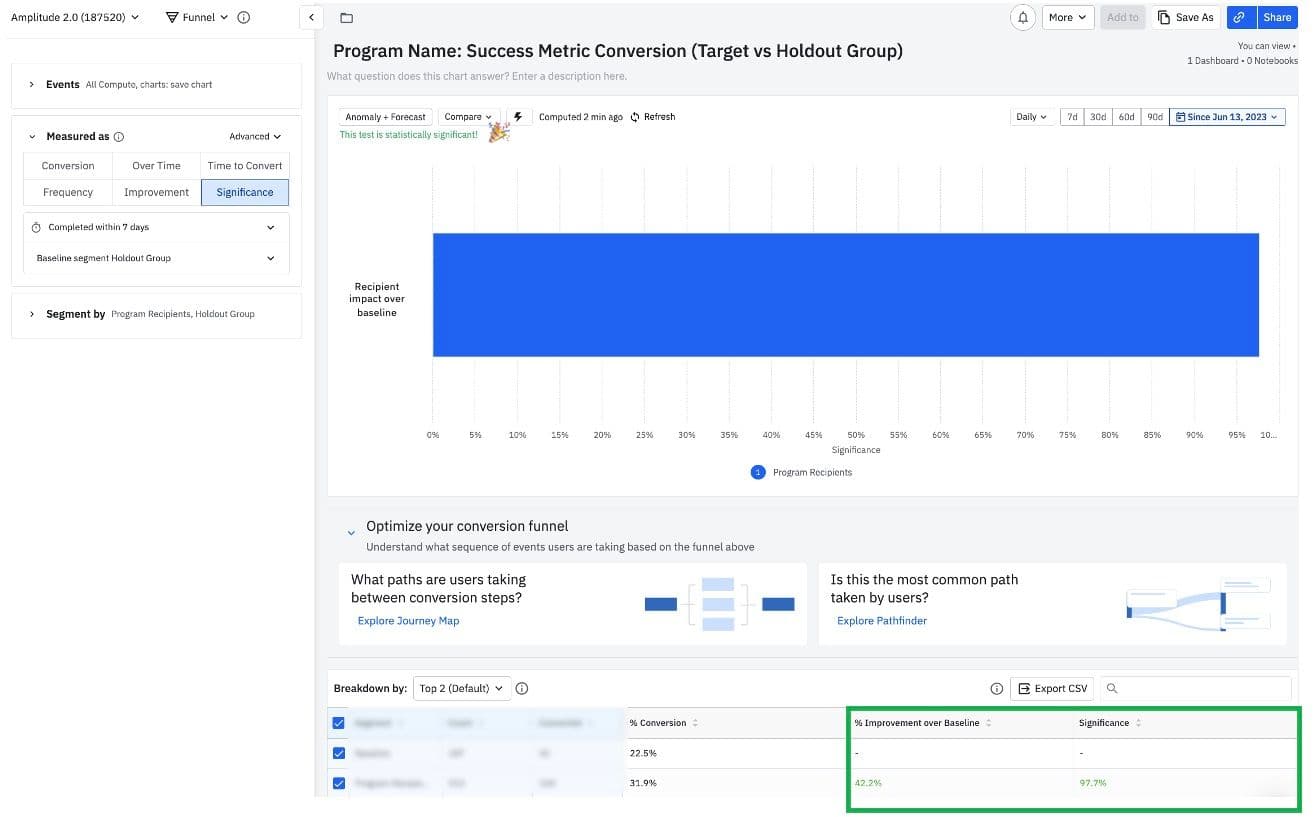Screen dimensions: 1315x817
Task: Click the breakdown table search field
Action: point(1200,688)
